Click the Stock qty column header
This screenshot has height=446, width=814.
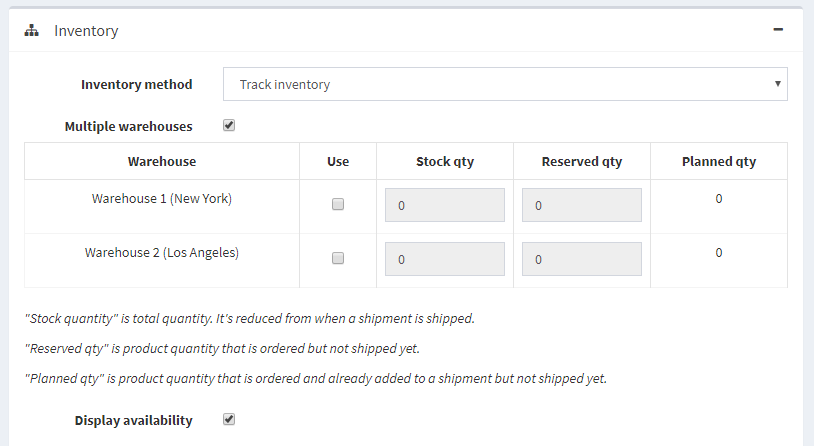[x=445, y=161]
